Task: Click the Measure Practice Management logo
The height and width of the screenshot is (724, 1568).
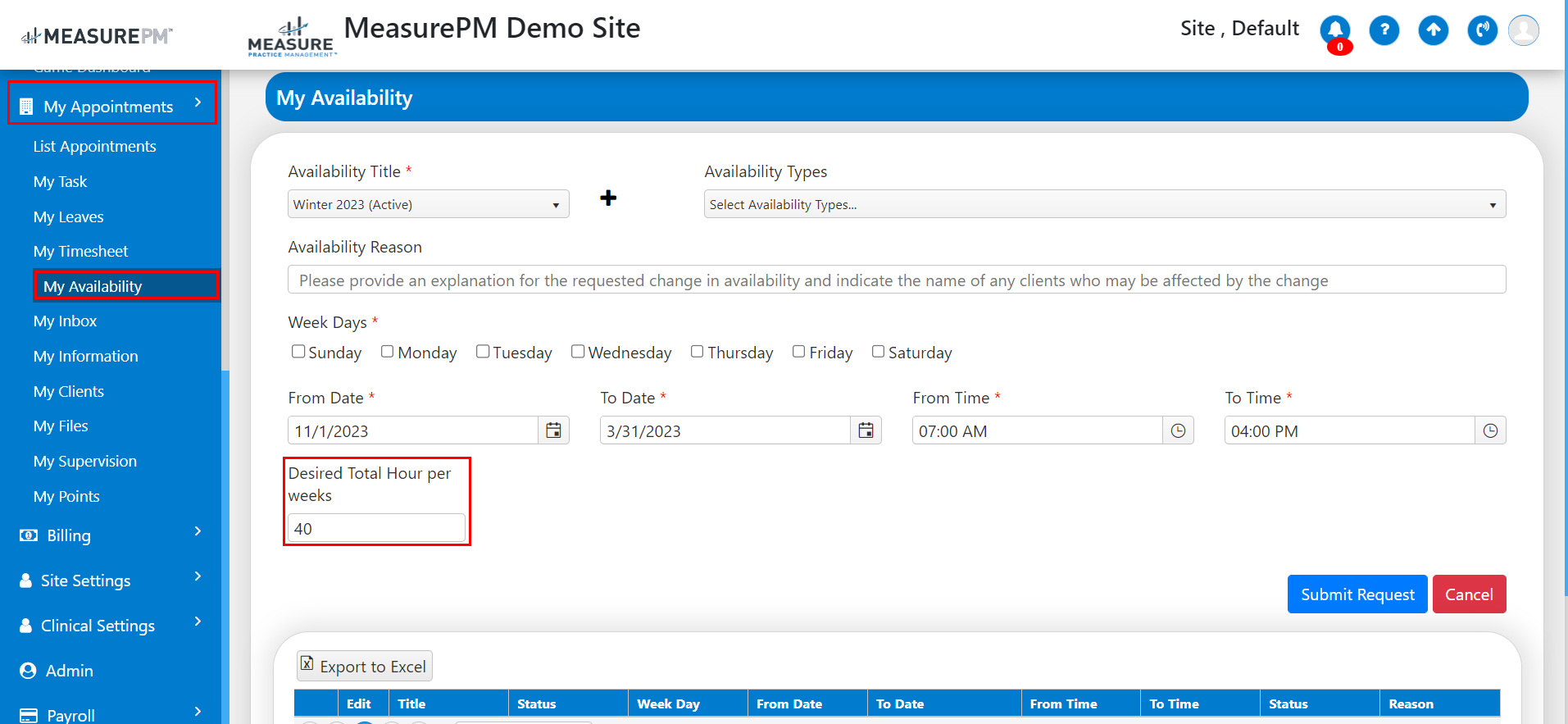Action: [x=291, y=37]
